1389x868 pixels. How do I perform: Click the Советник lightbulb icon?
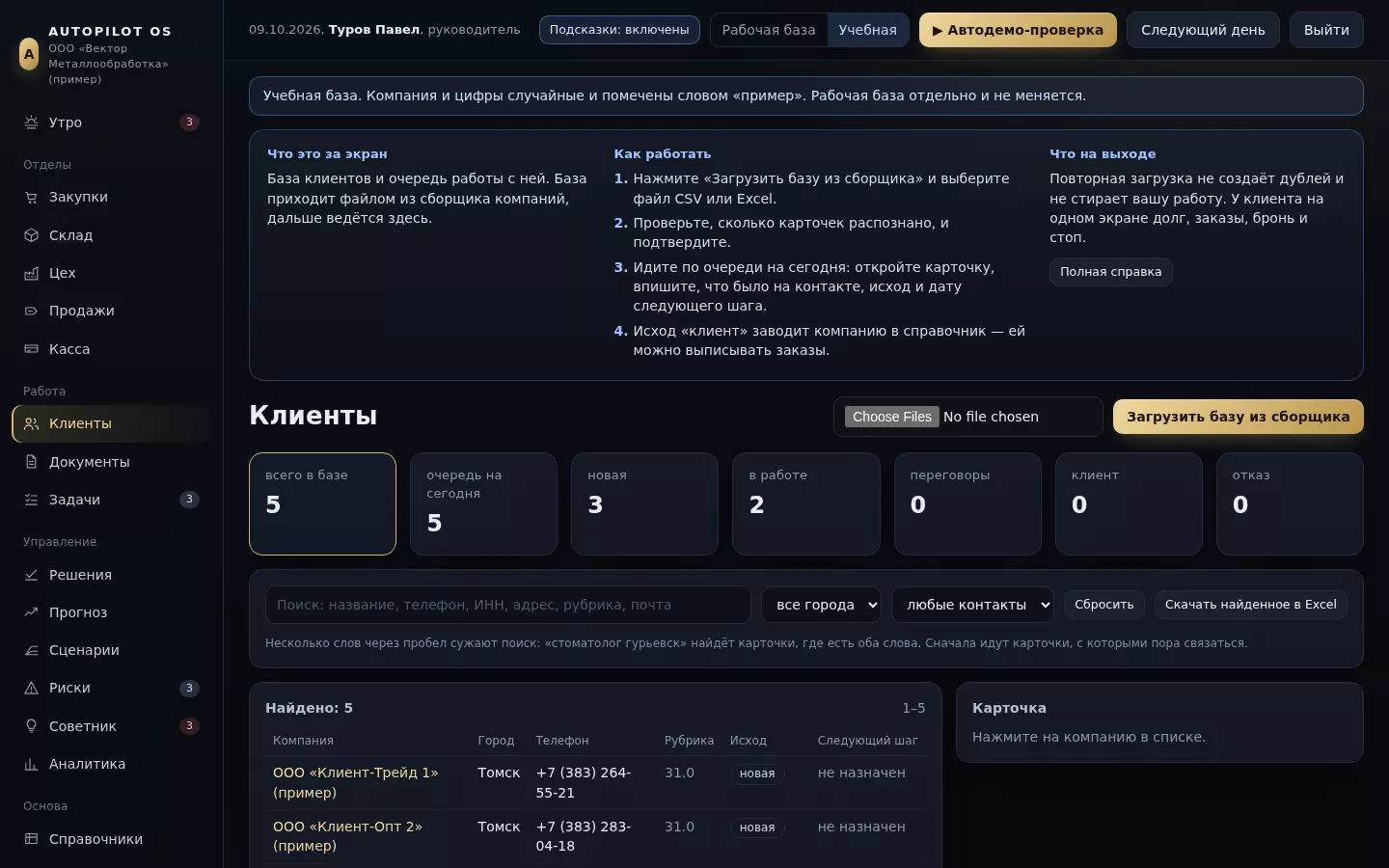tap(31, 726)
